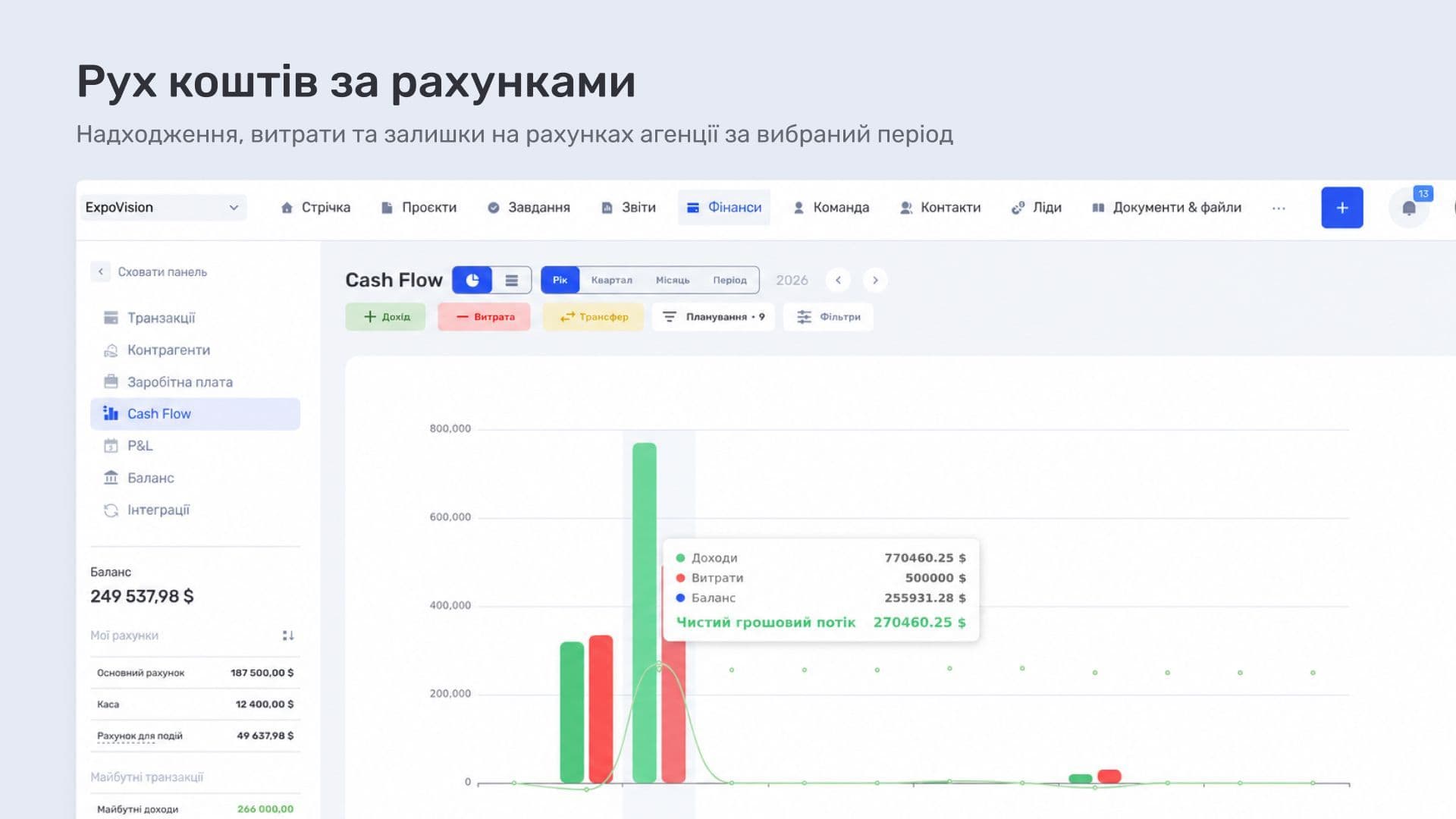
Task: Click the tall green income bar
Action: pos(644,613)
